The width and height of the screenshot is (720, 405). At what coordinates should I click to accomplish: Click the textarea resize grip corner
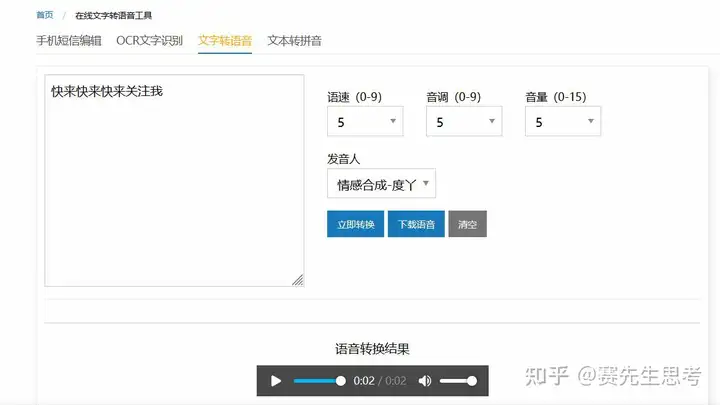(x=298, y=280)
